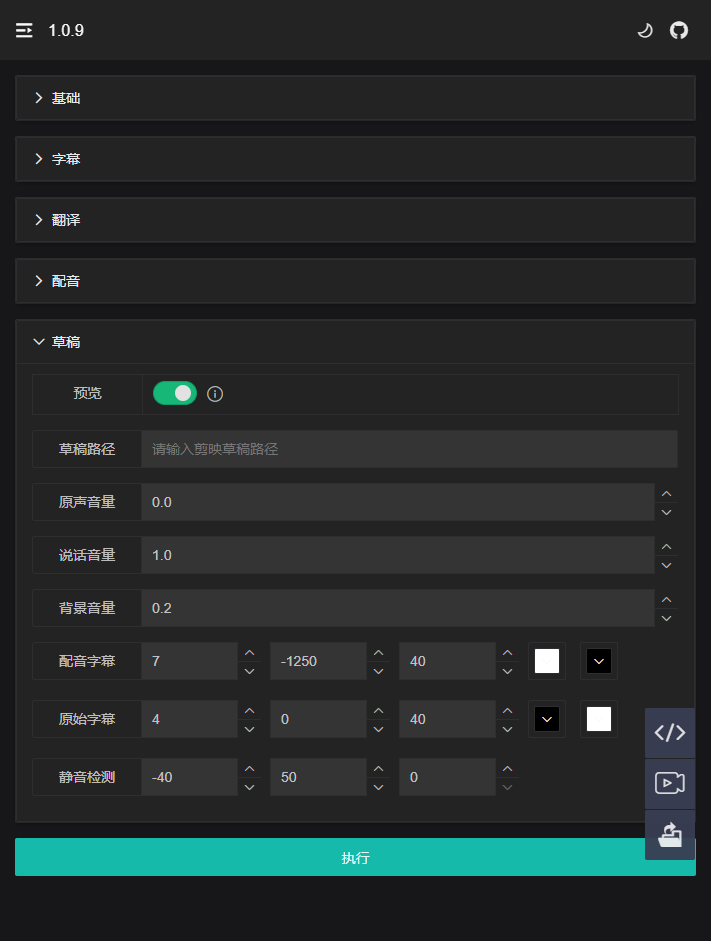Screen dimensions: 711x941
Task: Decrease 配音字幕 value -1250
Action: pyautogui.click(x=379, y=671)
